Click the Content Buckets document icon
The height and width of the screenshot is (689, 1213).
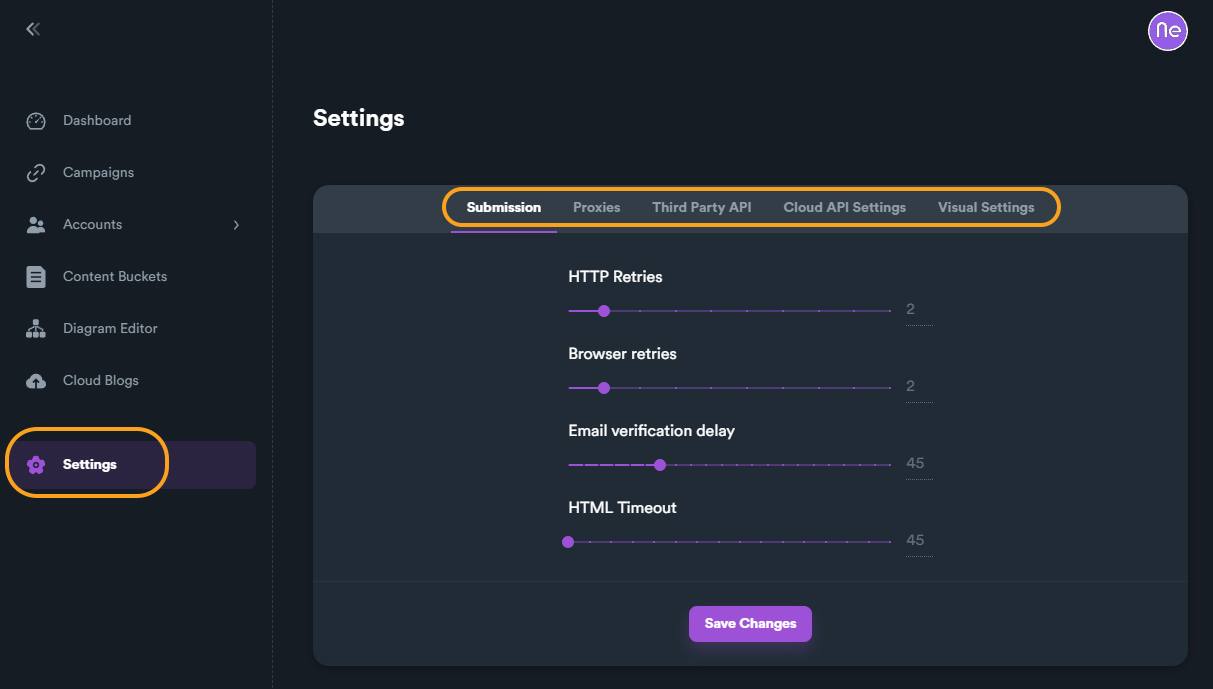(x=36, y=277)
